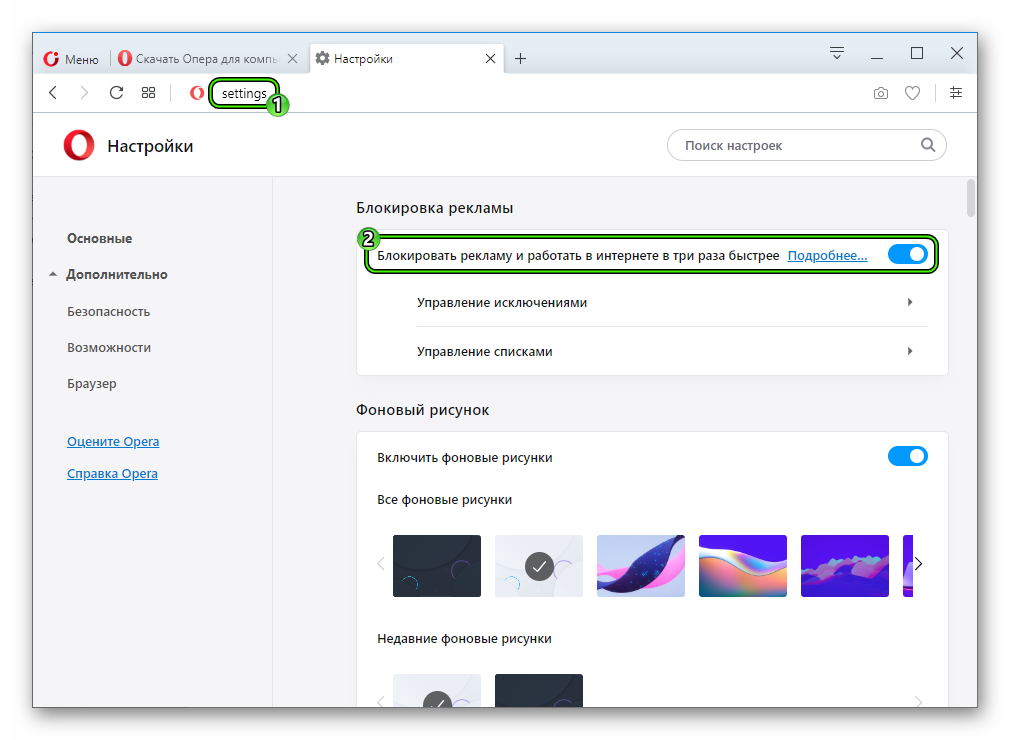
Task: Open the Безопасность settings
Action: click(x=108, y=312)
